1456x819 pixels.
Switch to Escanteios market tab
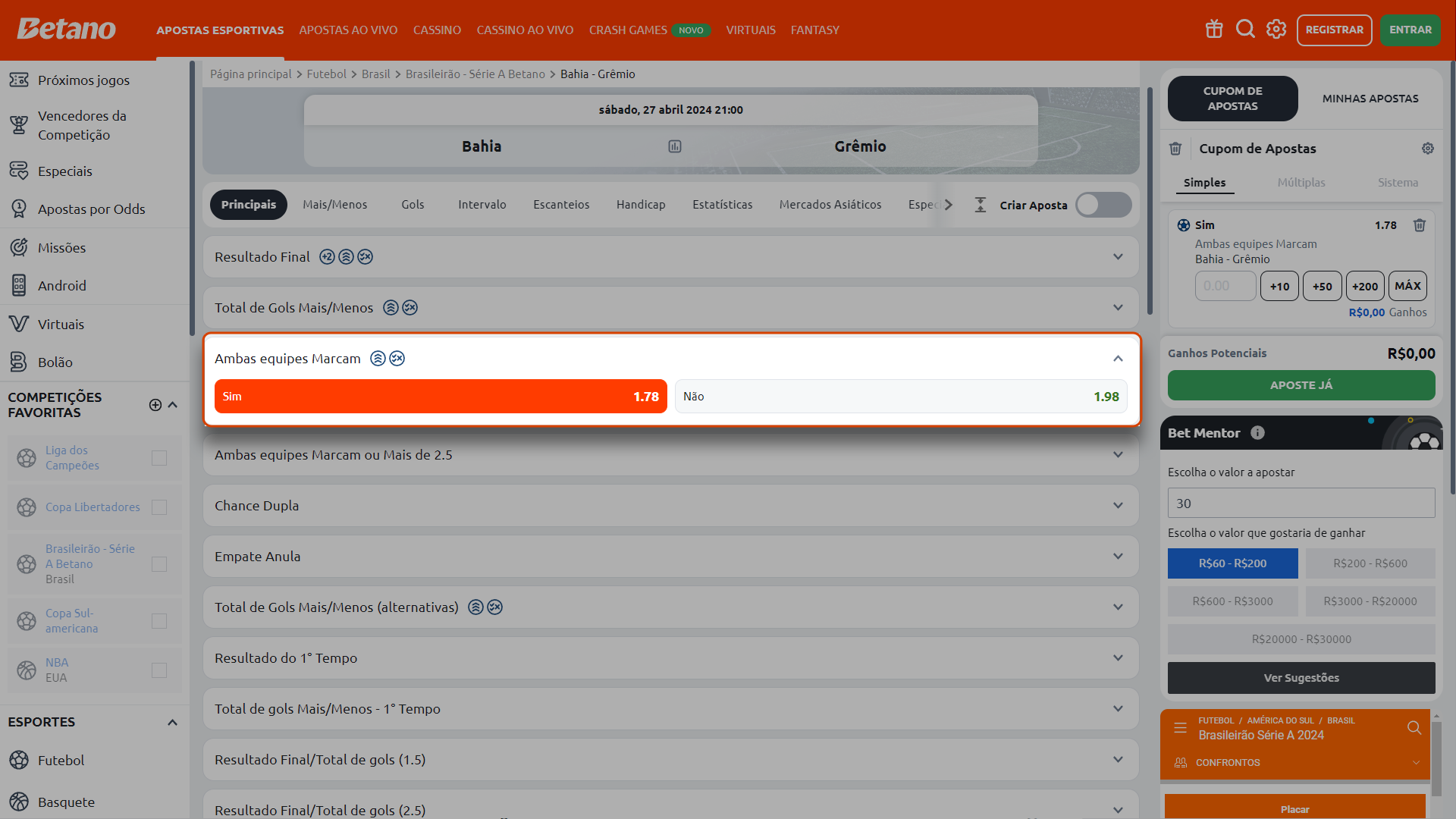pos(561,205)
